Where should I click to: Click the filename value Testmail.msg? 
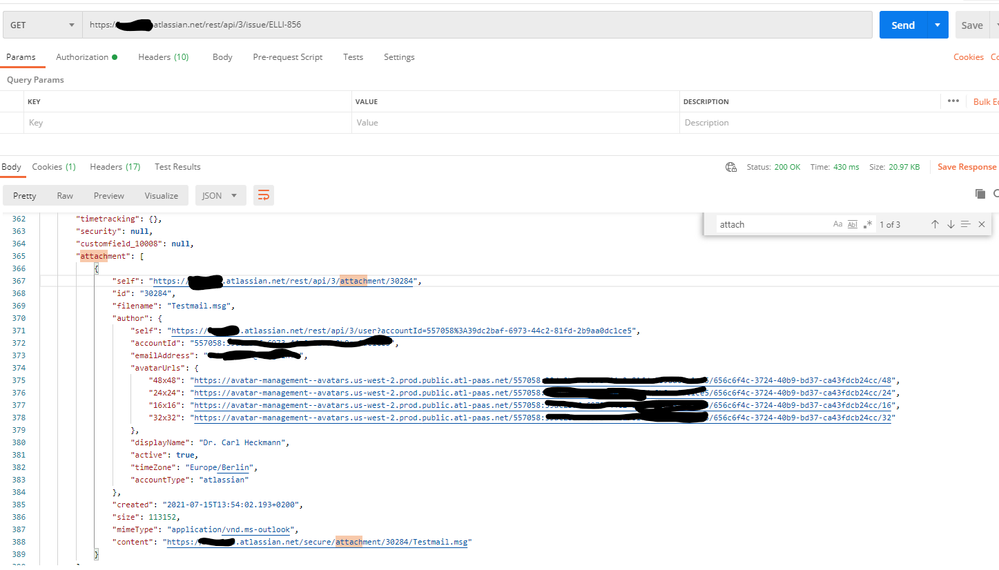click(x=199, y=306)
